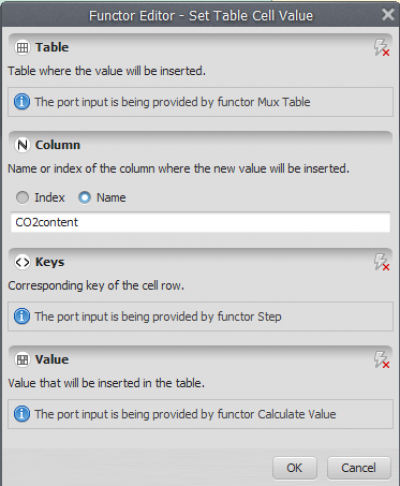This screenshot has height=486, width=400.
Task: Click info icon beside Mux Table message
Action: pyautogui.click(x=22, y=102)
